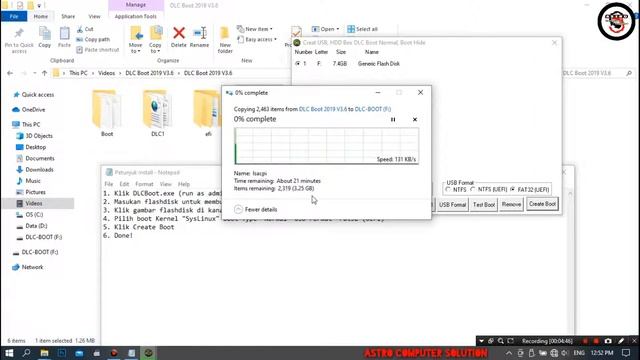Select NTFS USB format option

point(456,190)
